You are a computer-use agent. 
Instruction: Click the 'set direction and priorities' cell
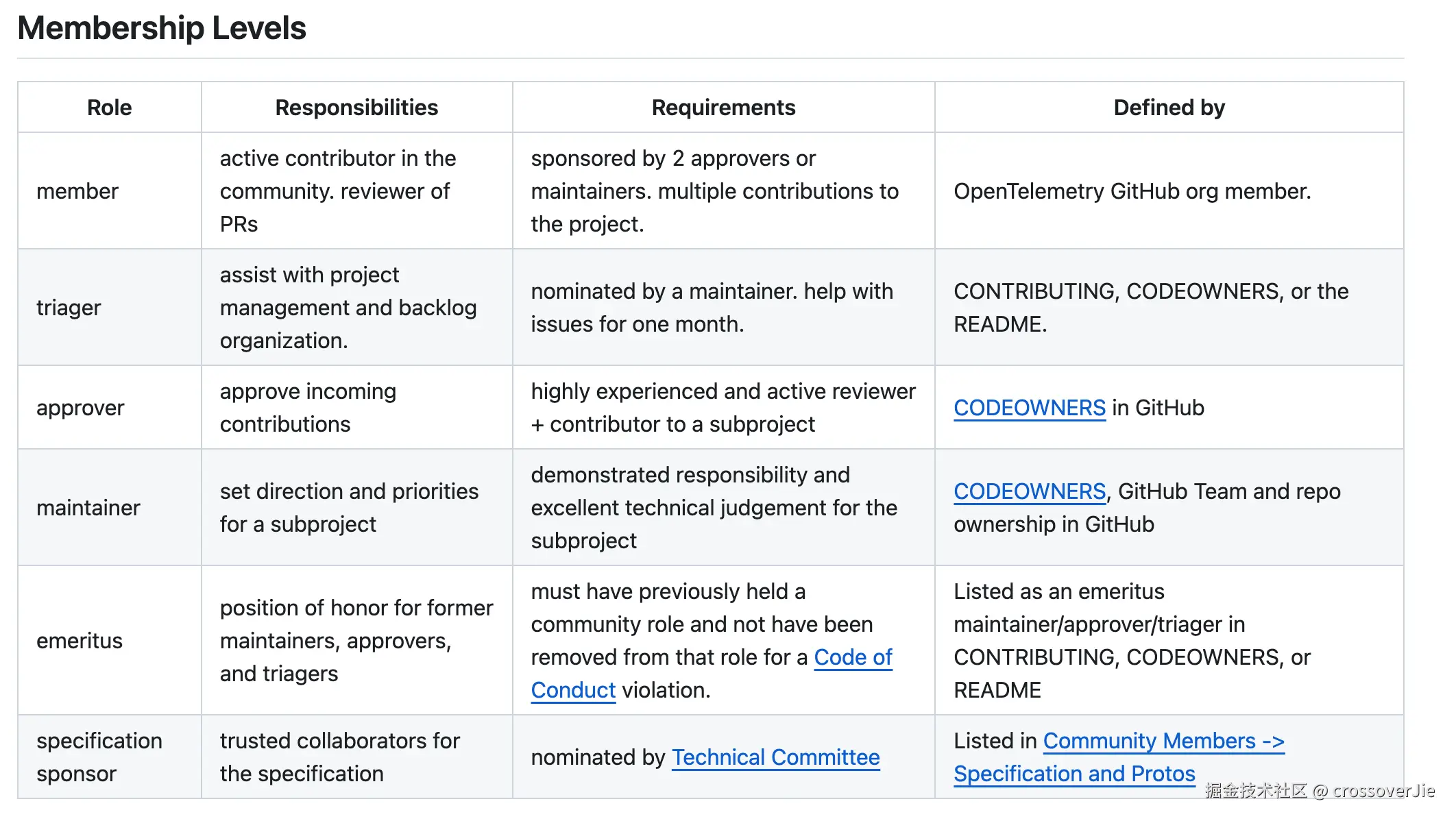pyautogui.click(x=349, y=508)
